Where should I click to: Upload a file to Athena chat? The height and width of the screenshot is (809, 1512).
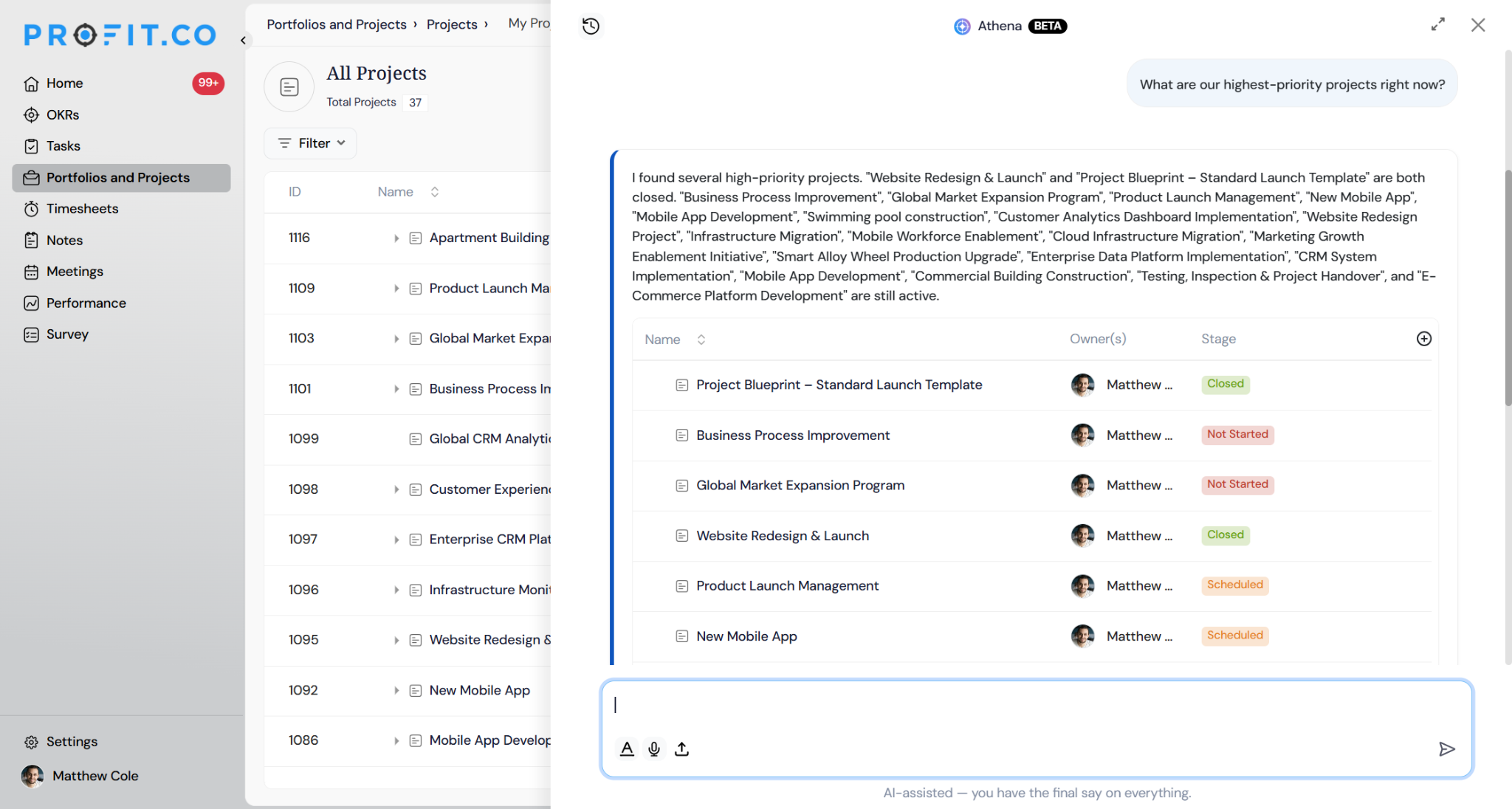click(681, 748)
